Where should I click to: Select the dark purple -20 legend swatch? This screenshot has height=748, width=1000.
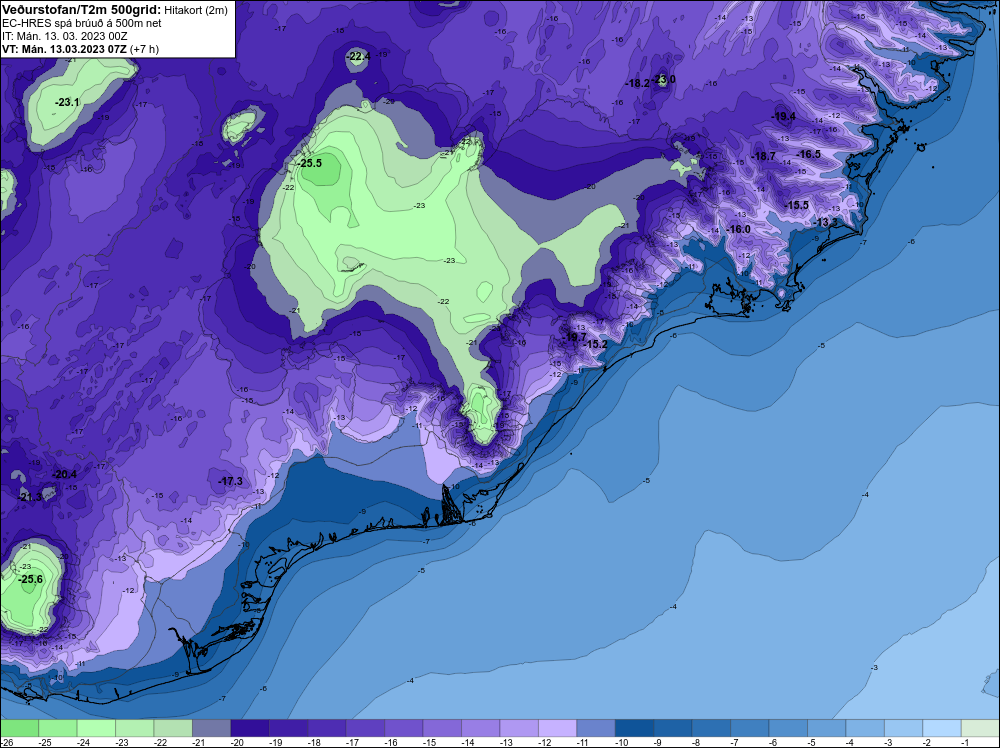[250, 728]
